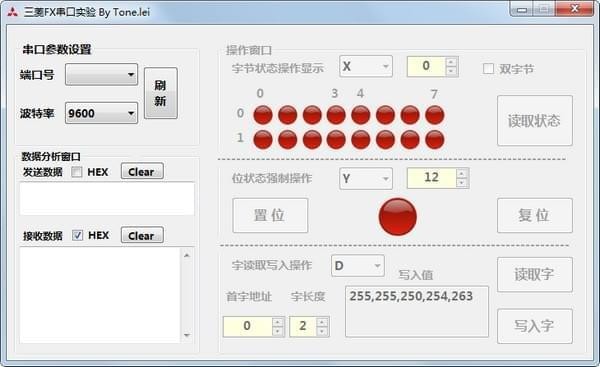The width and height of the screenshot is (600, 367).
Task: Open the Y device type dropdown
Action: (x=366, y=178)
